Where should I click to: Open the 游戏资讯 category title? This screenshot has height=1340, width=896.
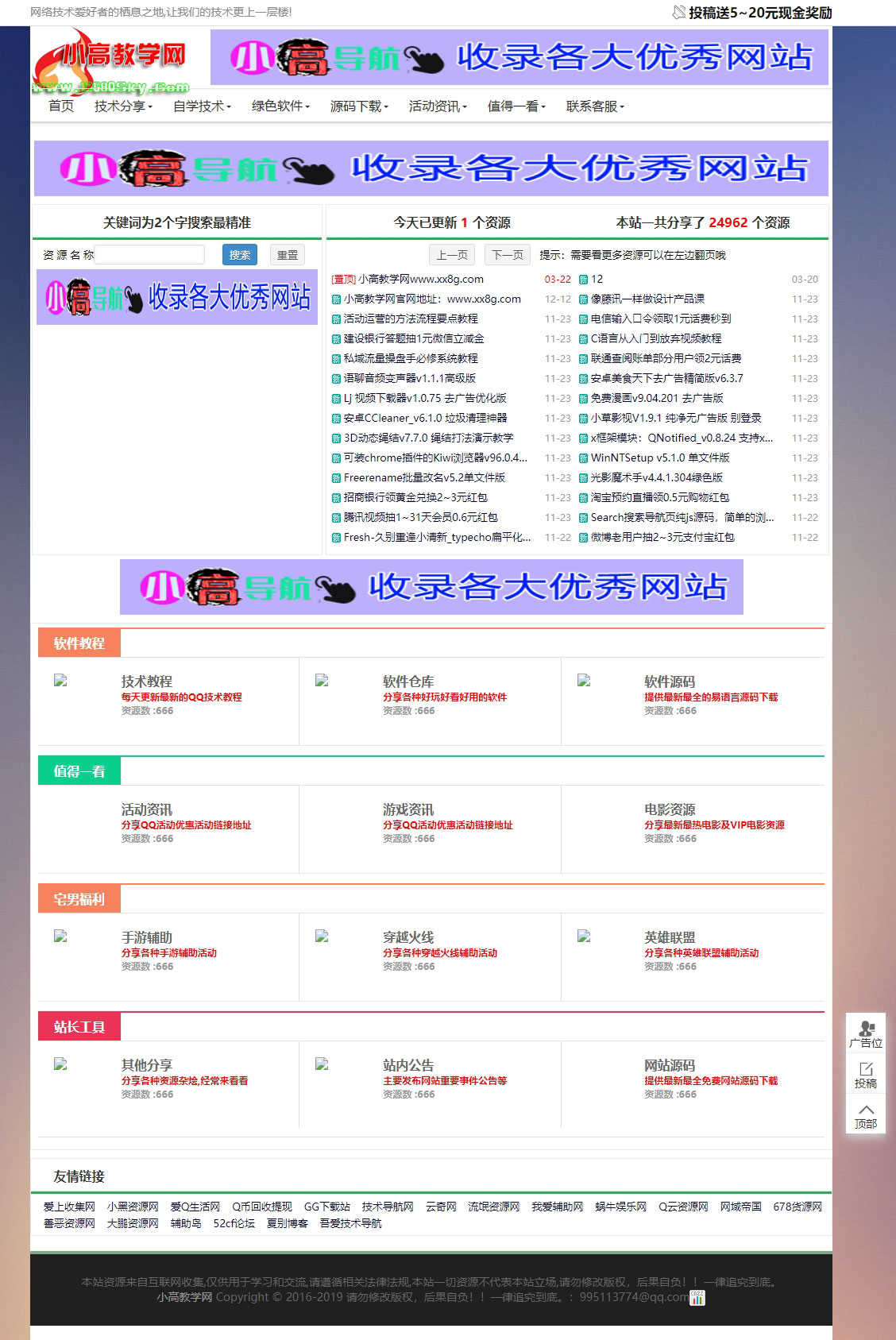pyautogui.click(x=408, y=809)
